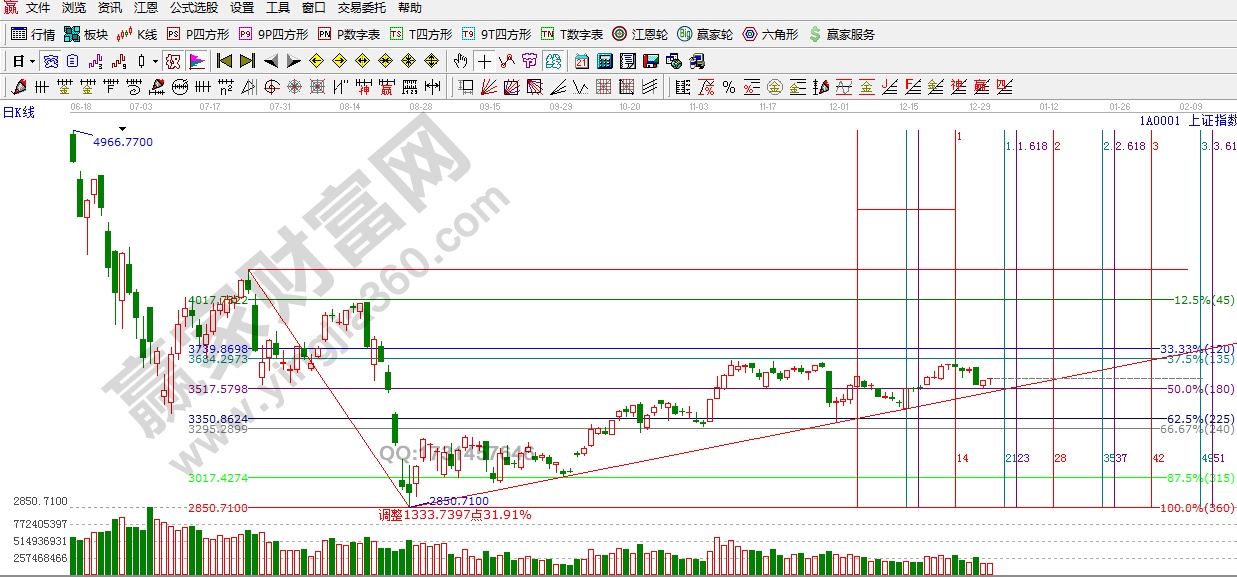Click the 上证指数 index name label
This screenshot has width=1237, height=578.
tap(1211, 121)
